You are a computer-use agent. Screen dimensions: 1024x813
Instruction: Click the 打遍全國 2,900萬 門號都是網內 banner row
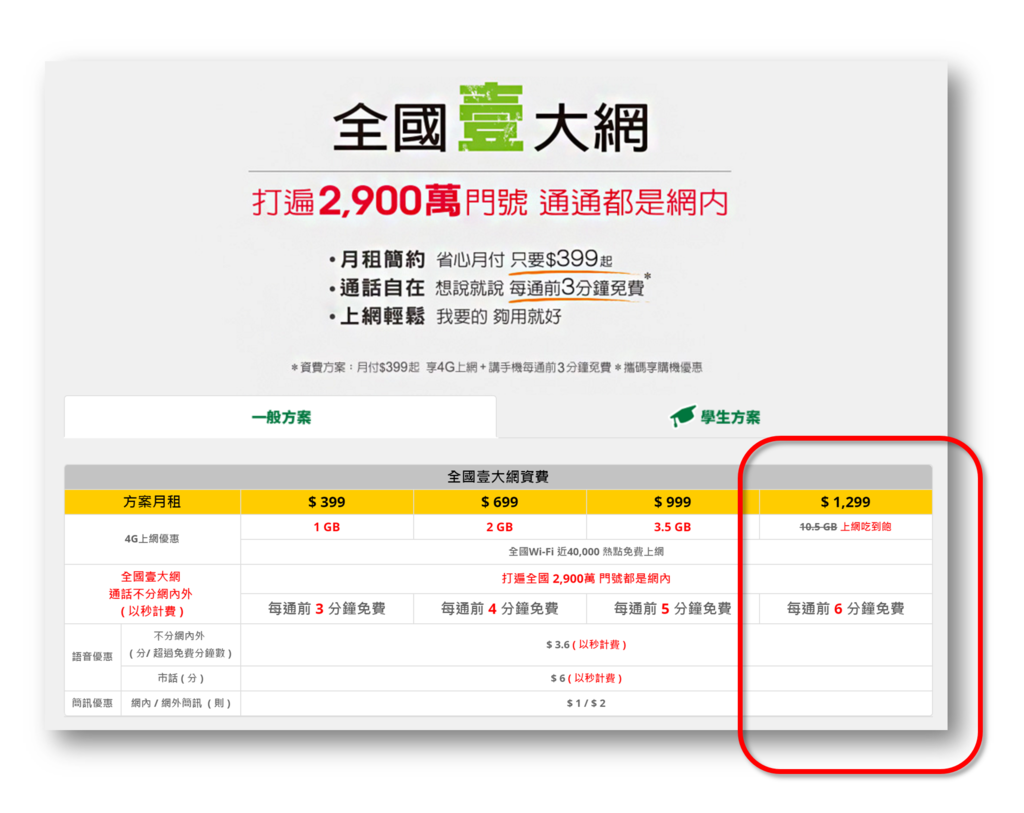tap(586, 580)
